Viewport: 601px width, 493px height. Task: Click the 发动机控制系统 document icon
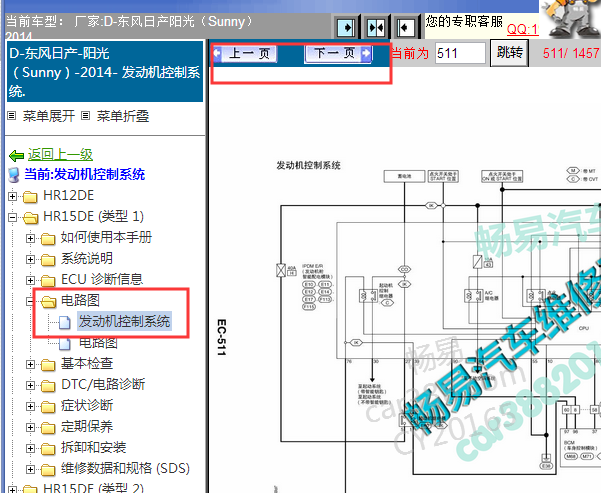tap(65, 322)
